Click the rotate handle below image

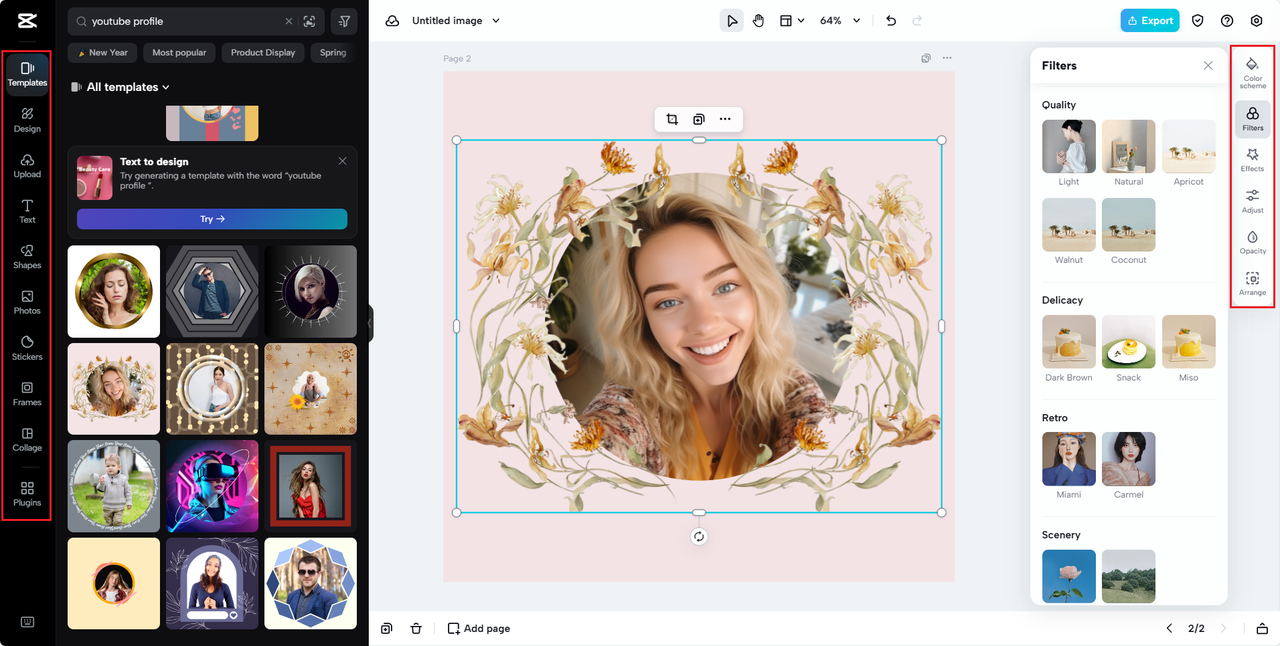click(699, 536)
